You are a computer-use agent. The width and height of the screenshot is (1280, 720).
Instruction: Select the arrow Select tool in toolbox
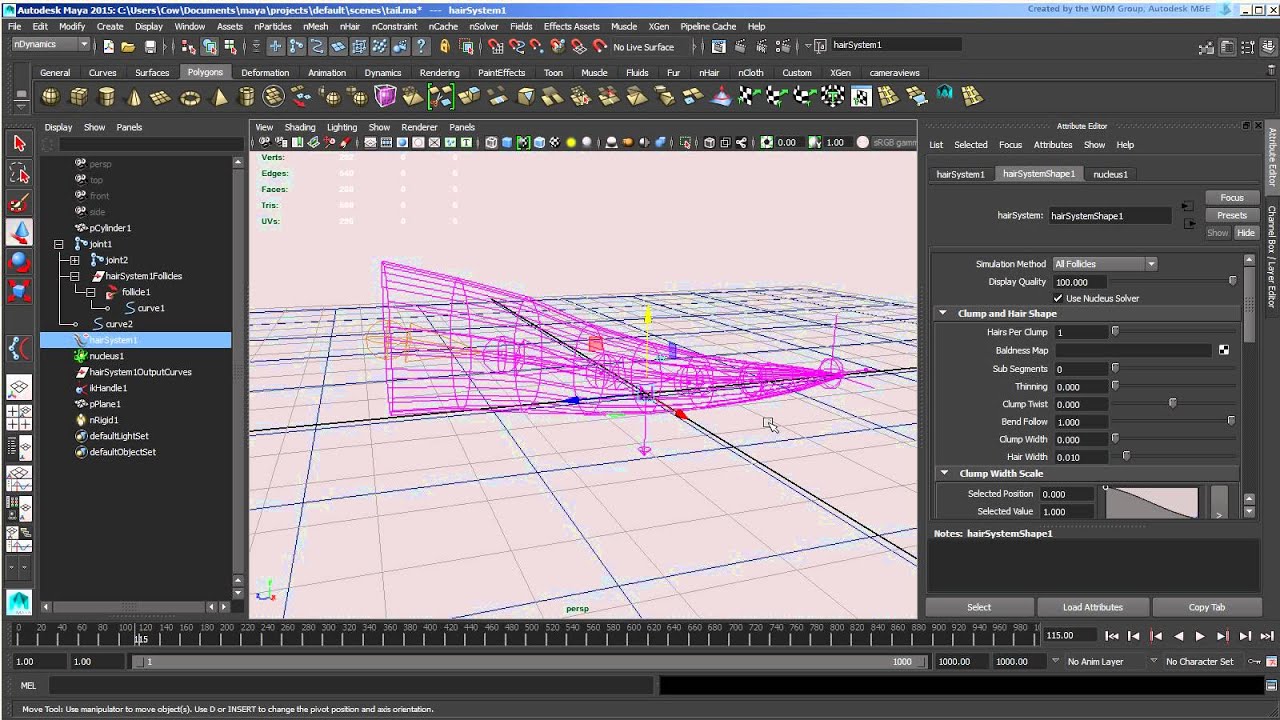tap(19, 144)
